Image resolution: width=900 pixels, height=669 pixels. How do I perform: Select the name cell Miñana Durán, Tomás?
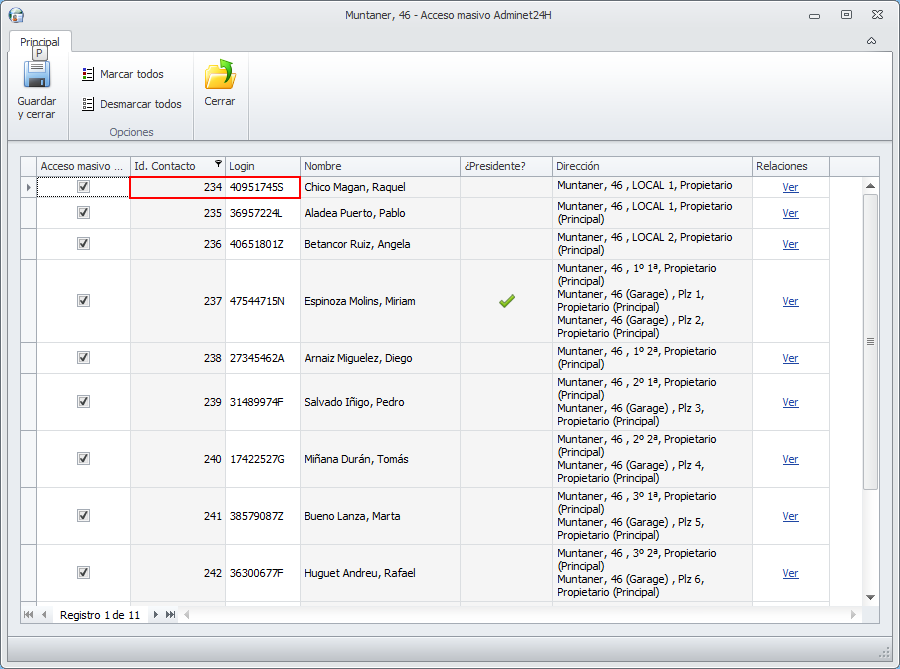click(x=380, y=459)
